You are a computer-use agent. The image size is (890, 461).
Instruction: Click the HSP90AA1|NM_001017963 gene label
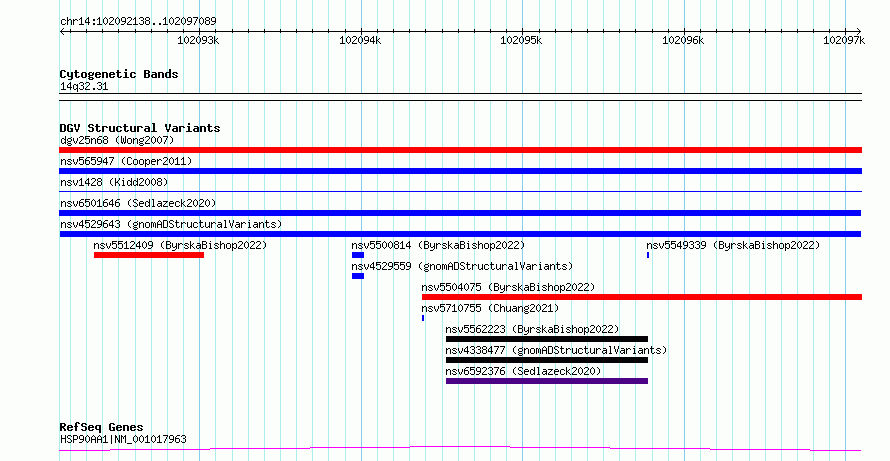(x=123, y=439)
